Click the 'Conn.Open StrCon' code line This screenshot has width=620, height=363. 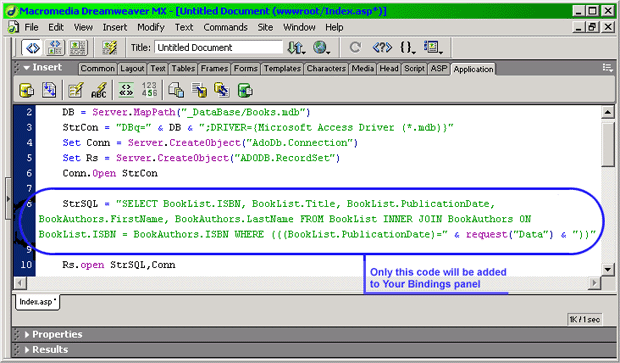click(x=110, y=173)
